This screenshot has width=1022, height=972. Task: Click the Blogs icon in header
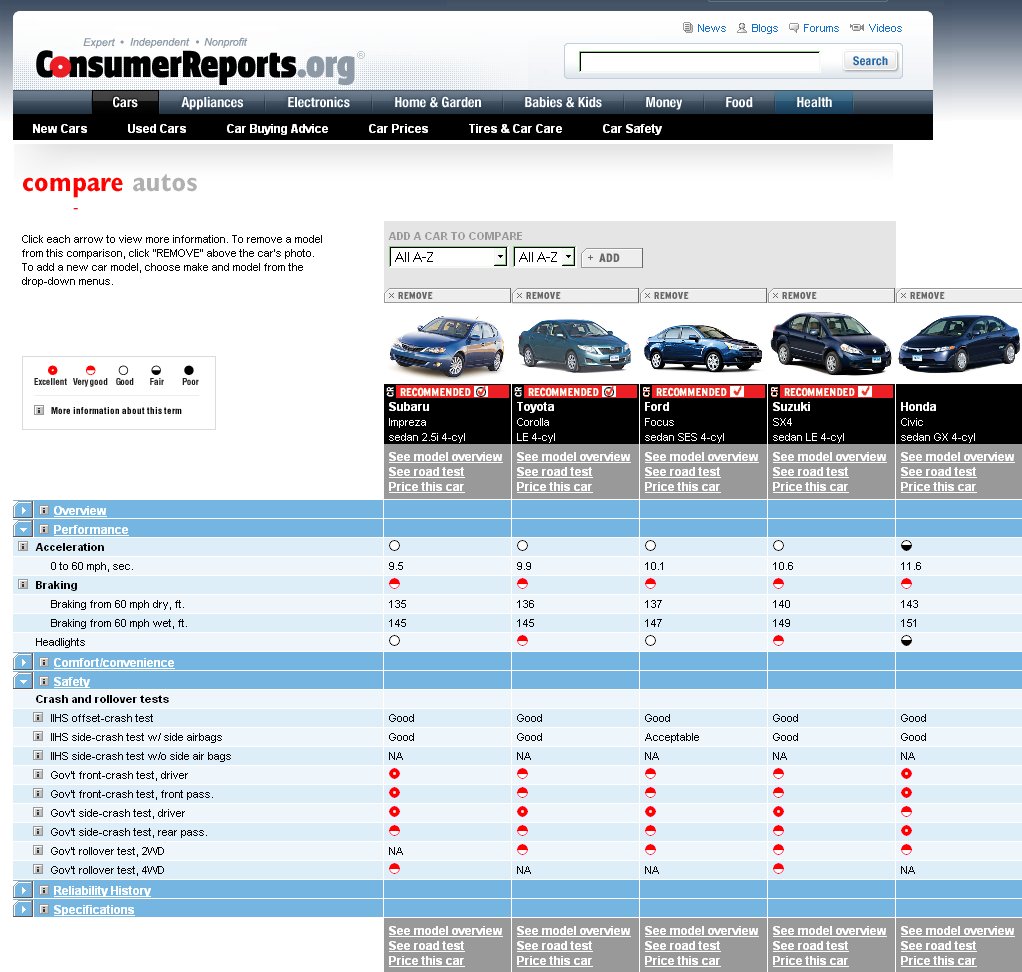pyautogui.click(x=742, y=28)
